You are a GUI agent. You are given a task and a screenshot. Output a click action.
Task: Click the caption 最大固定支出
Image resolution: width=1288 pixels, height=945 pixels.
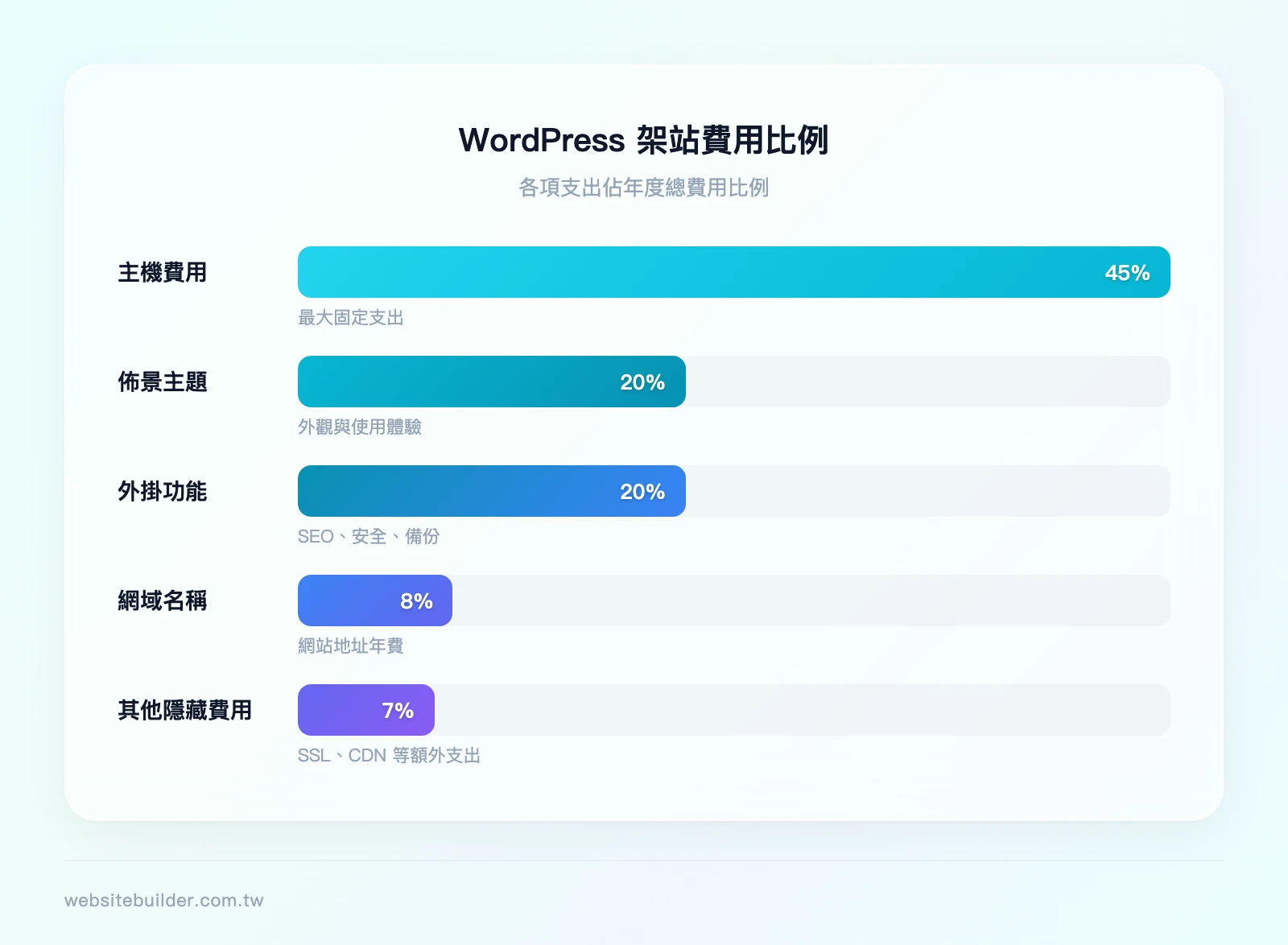pyautogui.click(x=351, y=318)
